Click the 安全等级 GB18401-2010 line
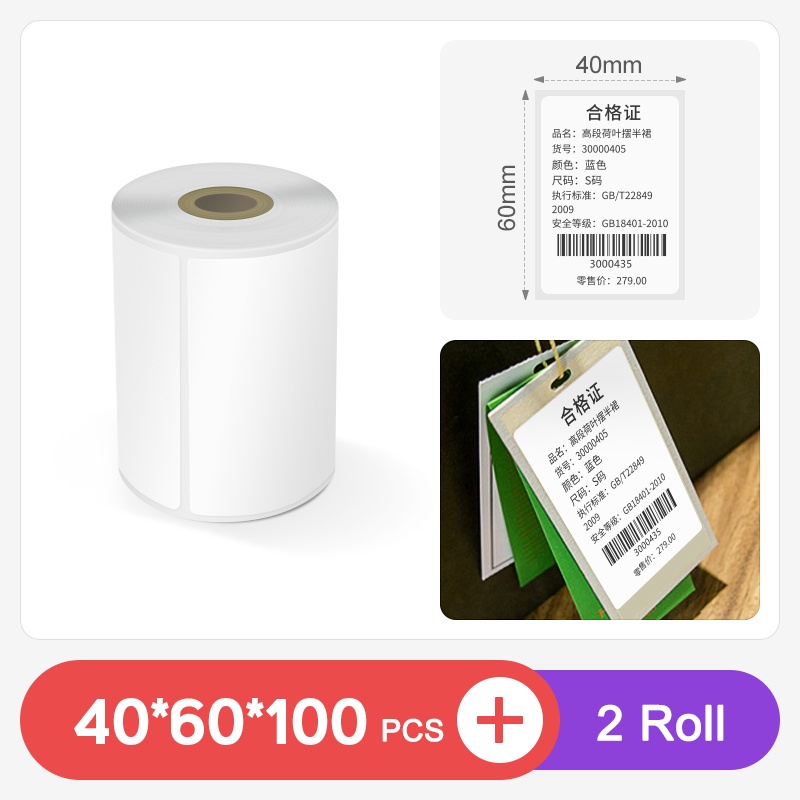 [610, 223]
